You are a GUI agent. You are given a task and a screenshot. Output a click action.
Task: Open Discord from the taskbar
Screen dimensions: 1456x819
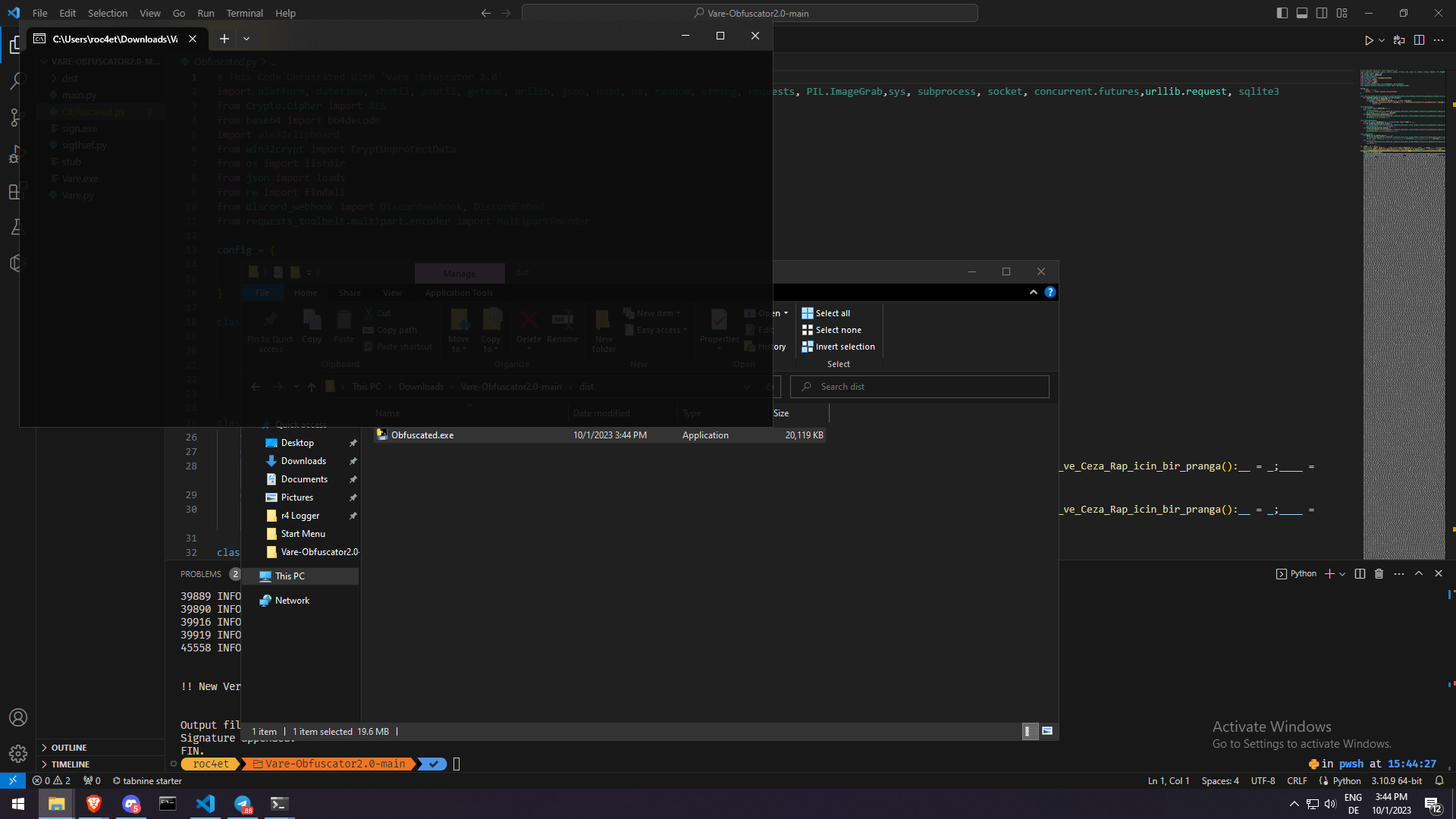click(x=131, y=804)
